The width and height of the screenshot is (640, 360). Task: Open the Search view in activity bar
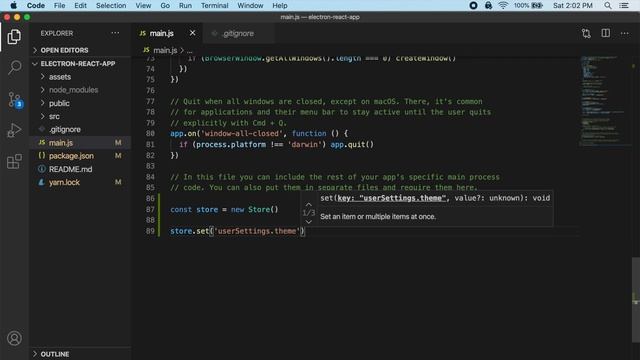tap(14, 67)
